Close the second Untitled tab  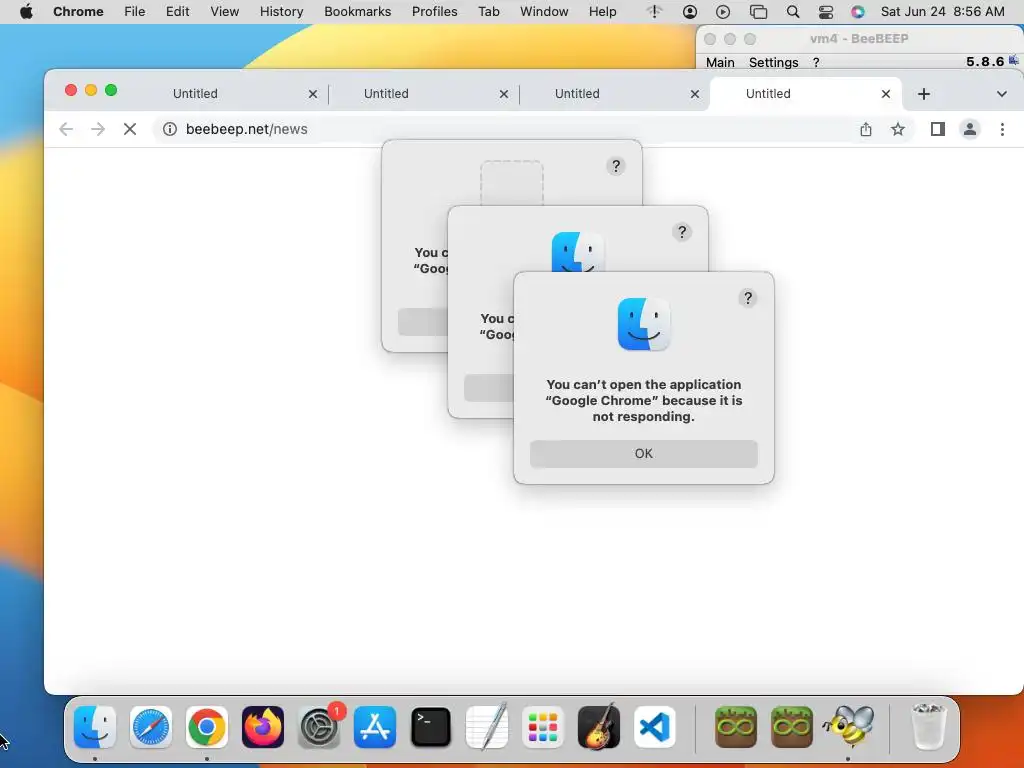[504, 94]
